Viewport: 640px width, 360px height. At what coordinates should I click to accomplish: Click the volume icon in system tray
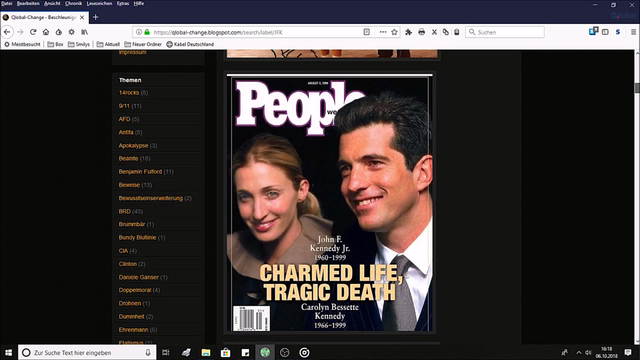pos(588,352)
